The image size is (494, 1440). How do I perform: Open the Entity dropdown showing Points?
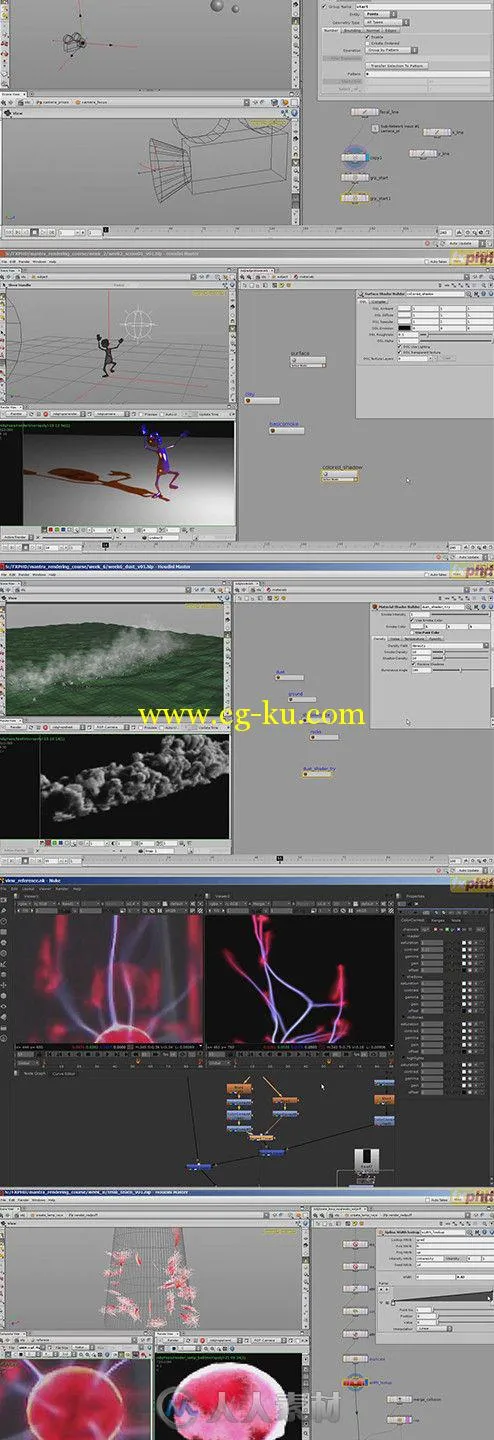tap(380, 14)
